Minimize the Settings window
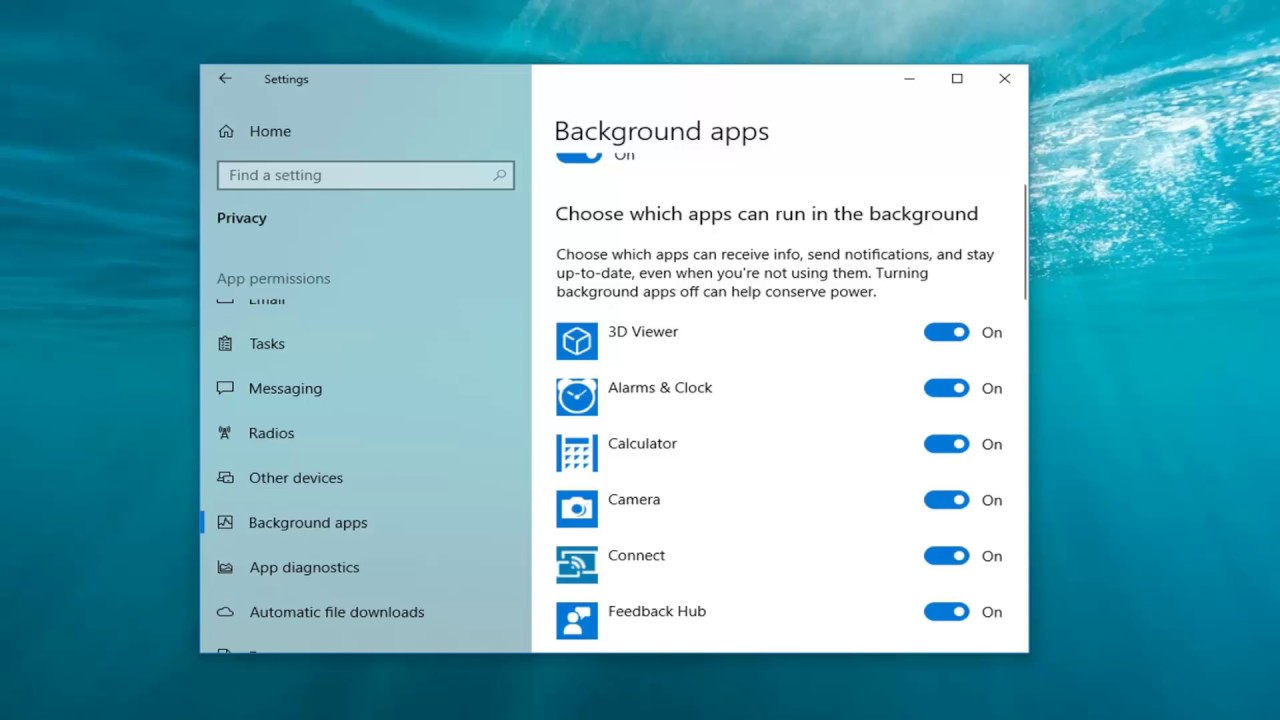 (x=909, y=79)
